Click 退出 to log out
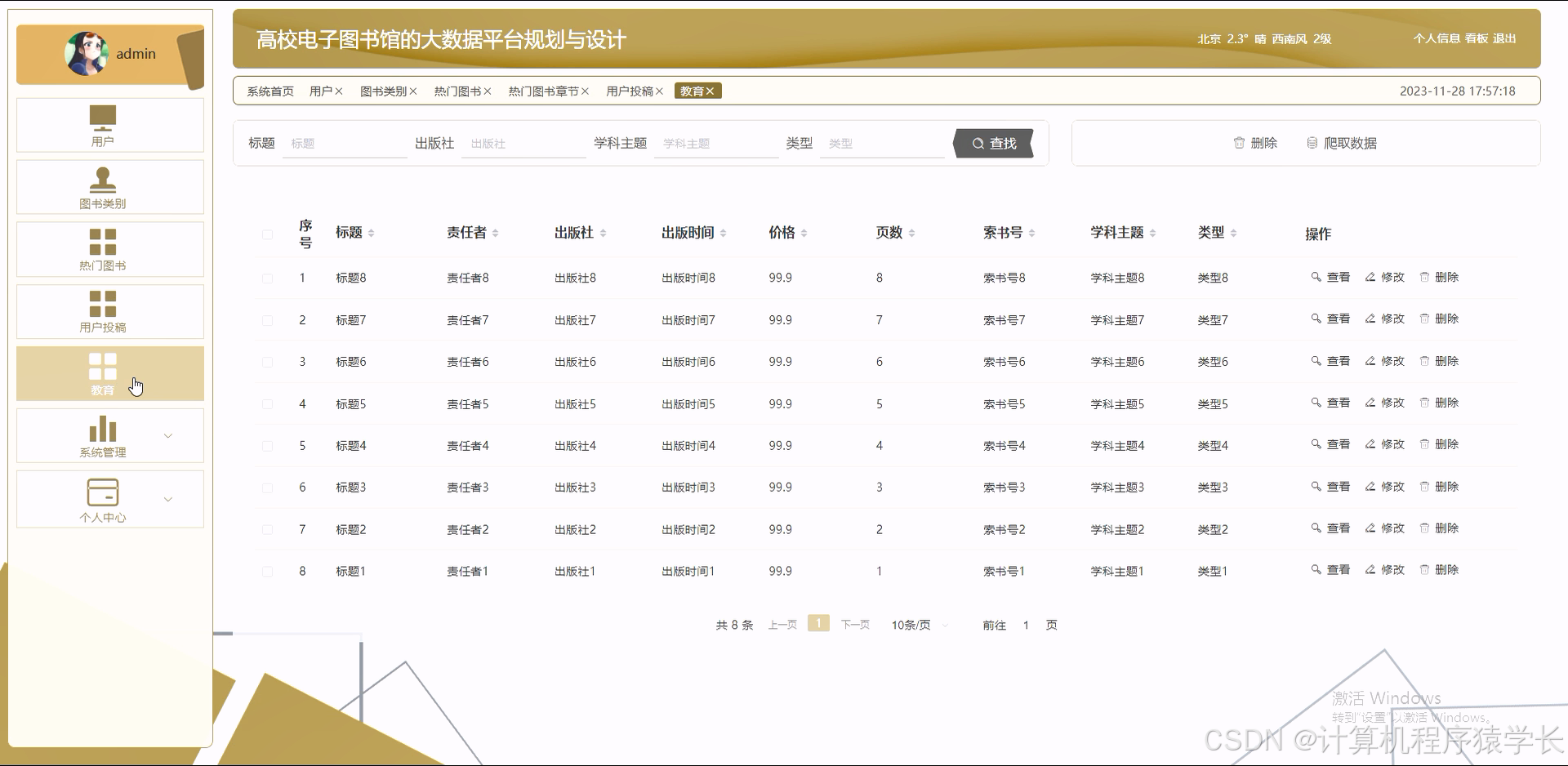The height and width of the screenshot is (766, 1568). click(x=1504, y=38)
